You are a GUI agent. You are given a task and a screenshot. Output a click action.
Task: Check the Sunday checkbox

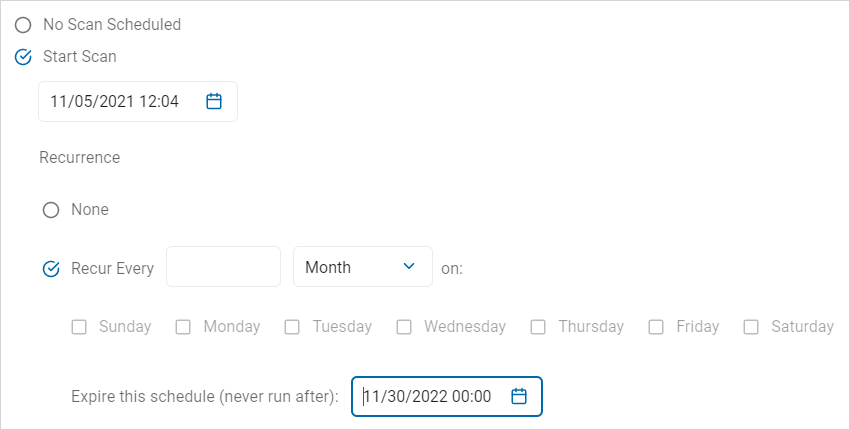pyautogui.click(x=79, y=326)
